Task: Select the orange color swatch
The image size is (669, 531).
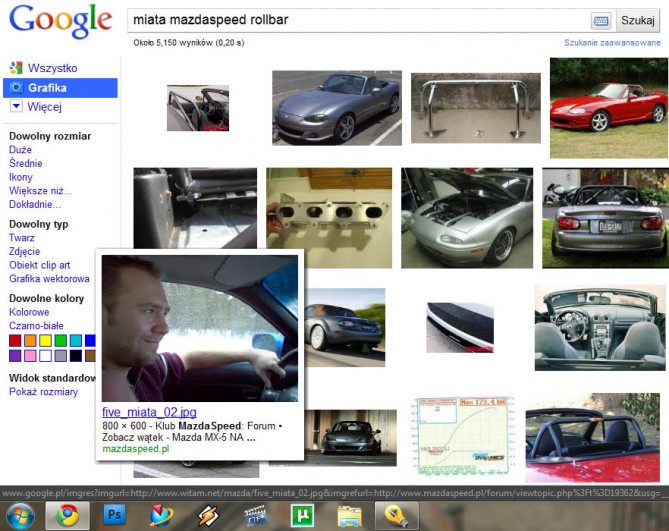Action: point(30,340)
